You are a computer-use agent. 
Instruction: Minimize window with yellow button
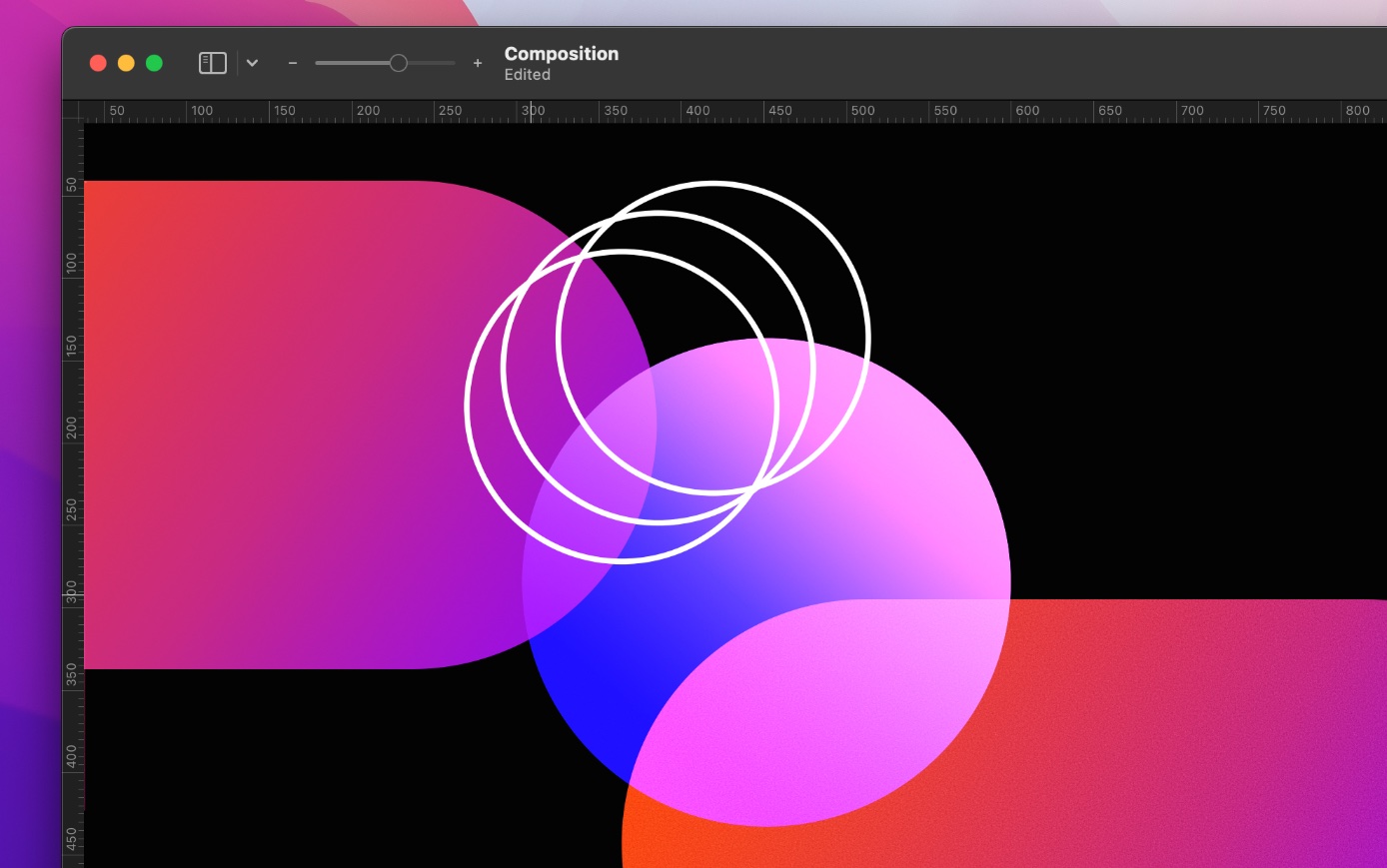point(126,63)
